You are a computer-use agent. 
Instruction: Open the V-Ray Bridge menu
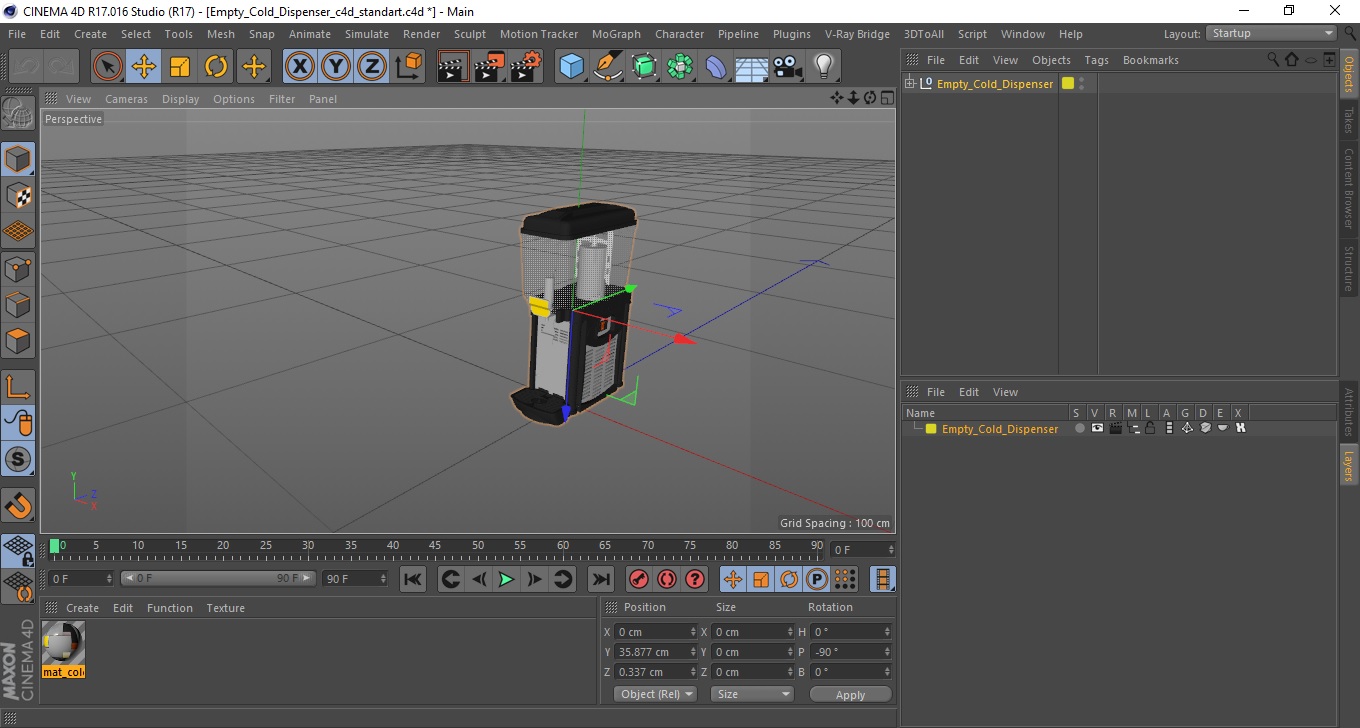[857, 34]
